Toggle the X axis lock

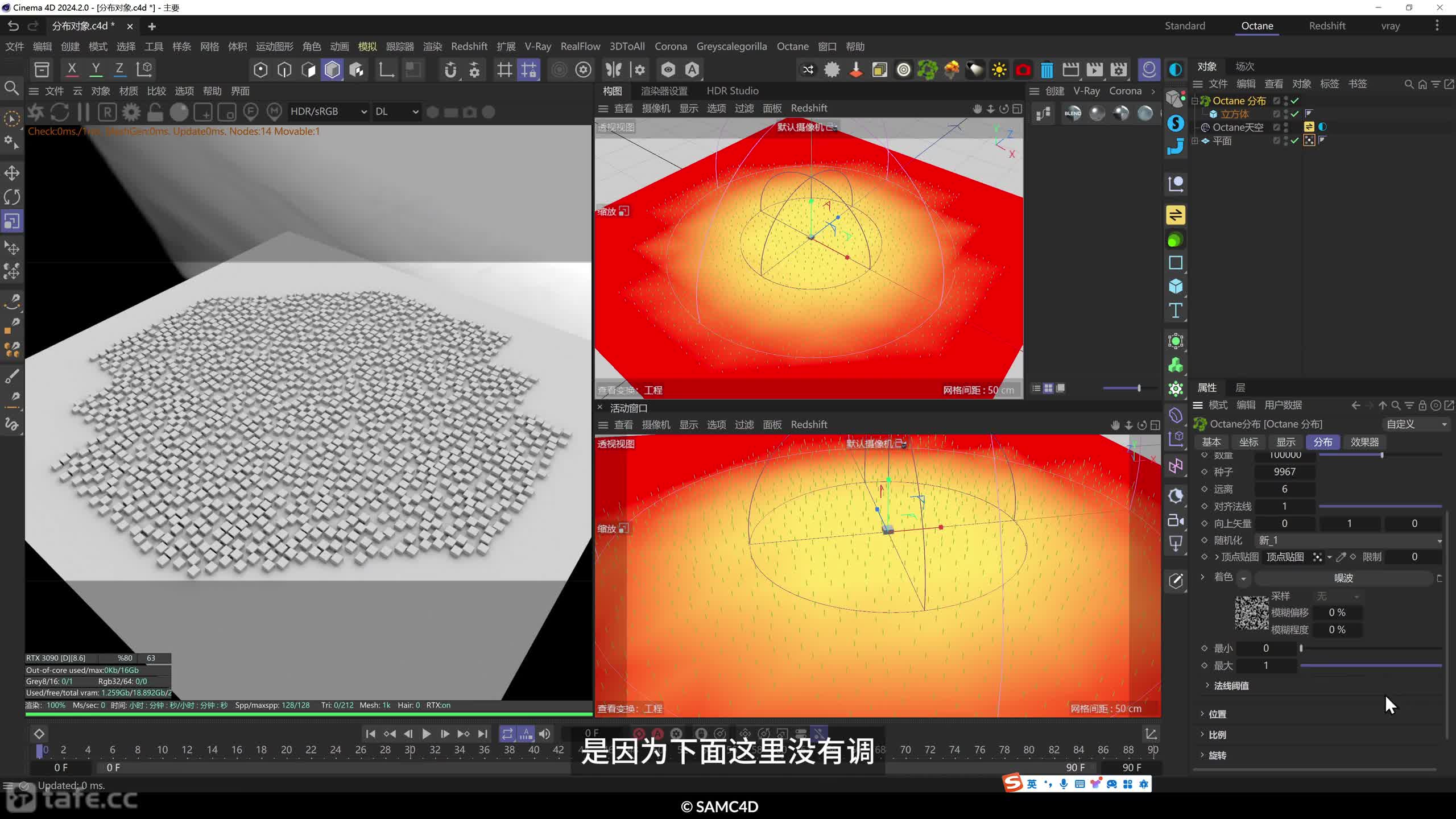point(72,69)
